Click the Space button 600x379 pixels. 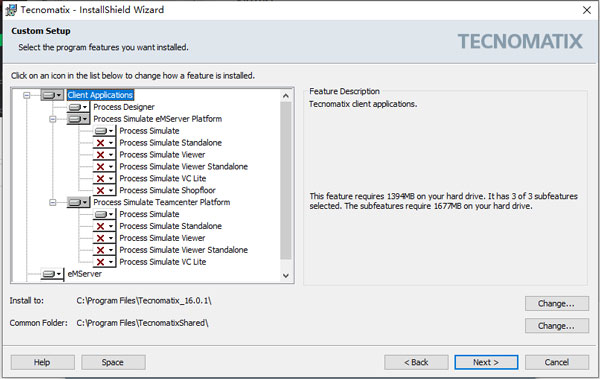[x=113, y=362]
